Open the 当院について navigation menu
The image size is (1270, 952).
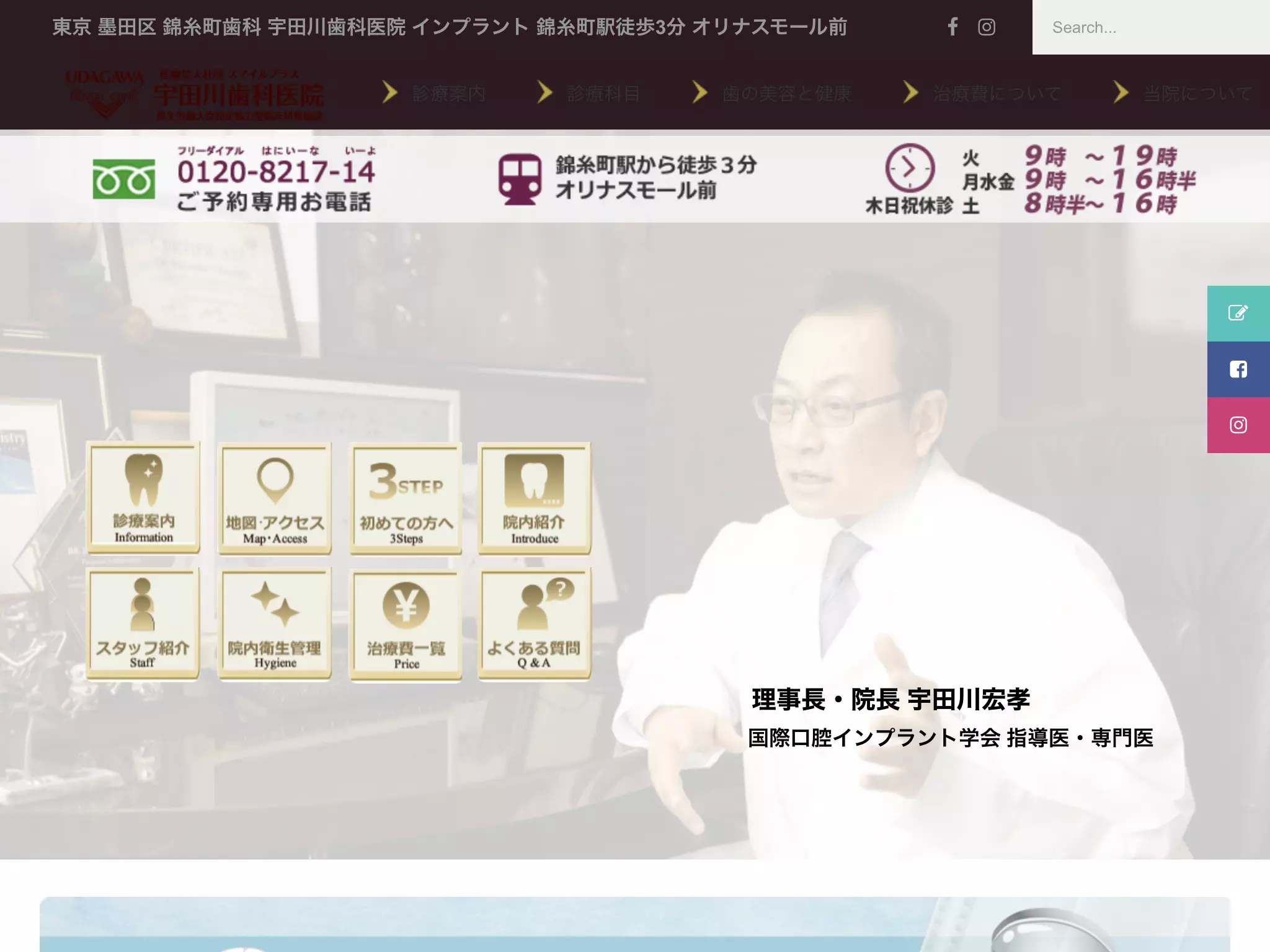click(1197, 94)
